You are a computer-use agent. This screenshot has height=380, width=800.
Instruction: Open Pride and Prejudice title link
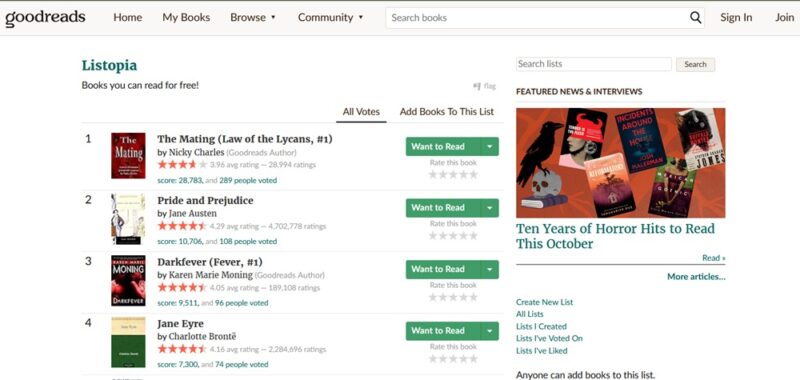click(x=205, y=200)
